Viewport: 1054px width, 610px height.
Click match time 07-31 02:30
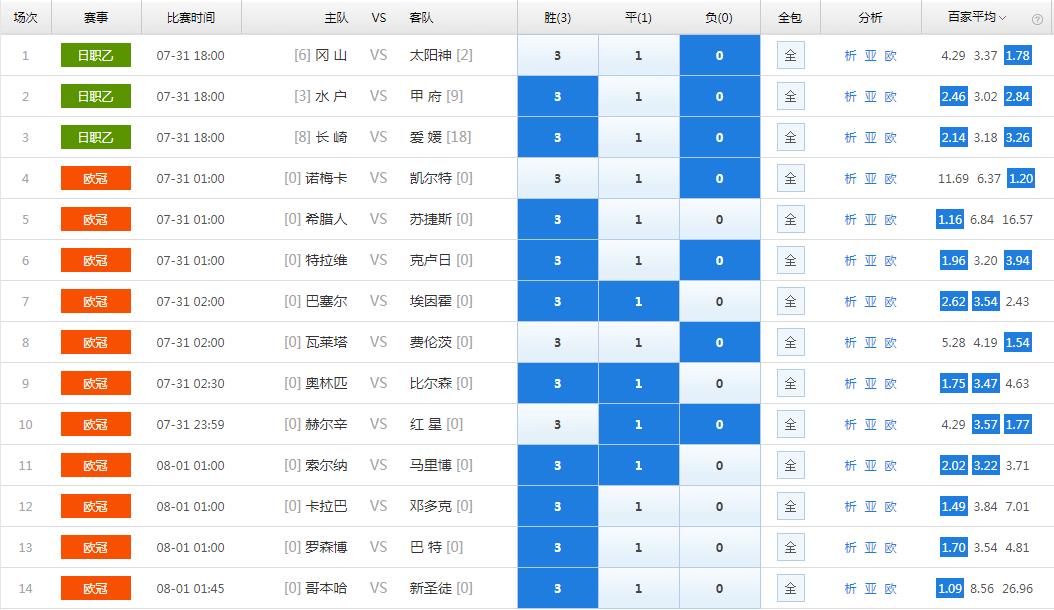tap(190, 384)
